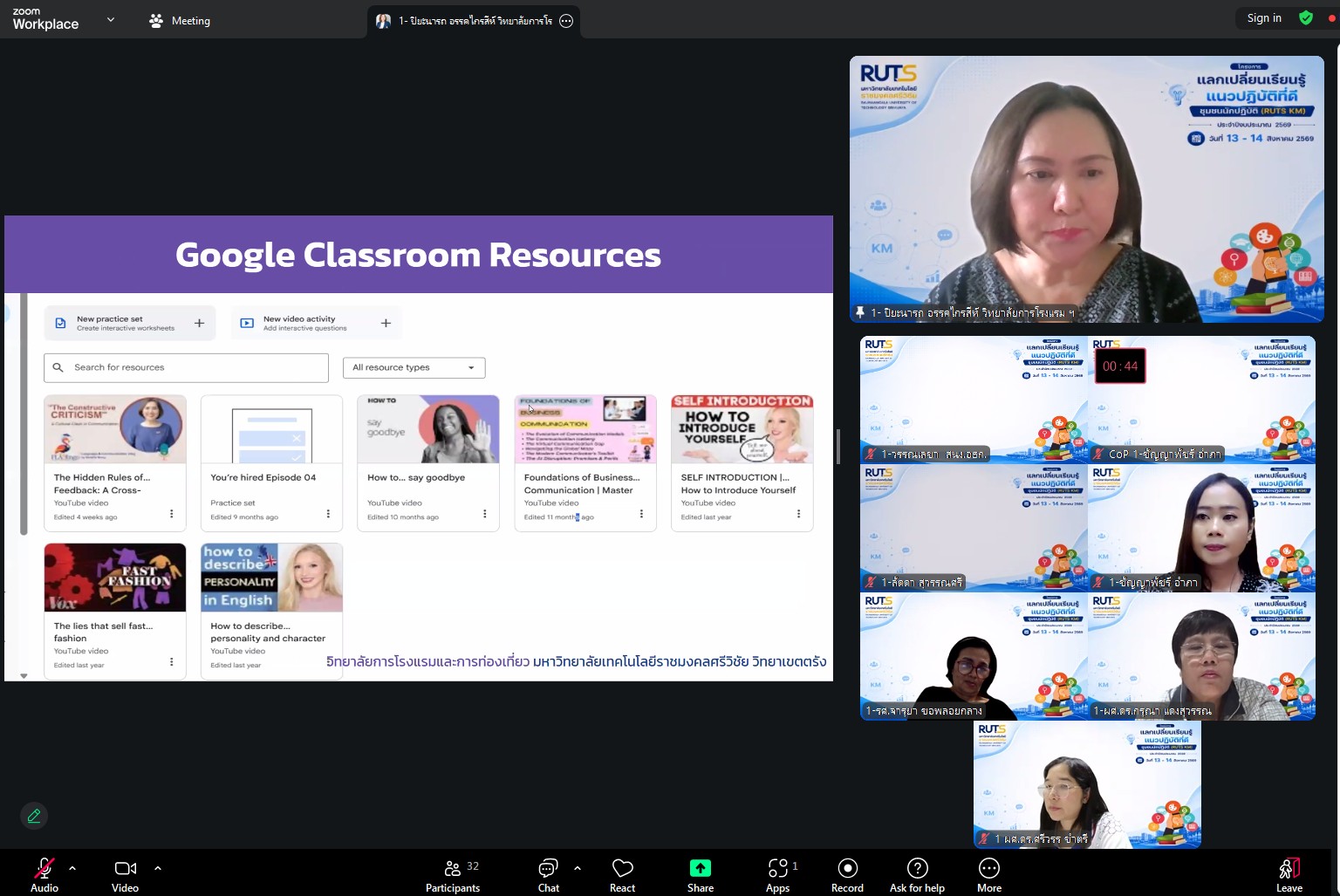Toggle camera with Video button
The width and height of the screenshot is (1340, 896).
tap(126, 875)
